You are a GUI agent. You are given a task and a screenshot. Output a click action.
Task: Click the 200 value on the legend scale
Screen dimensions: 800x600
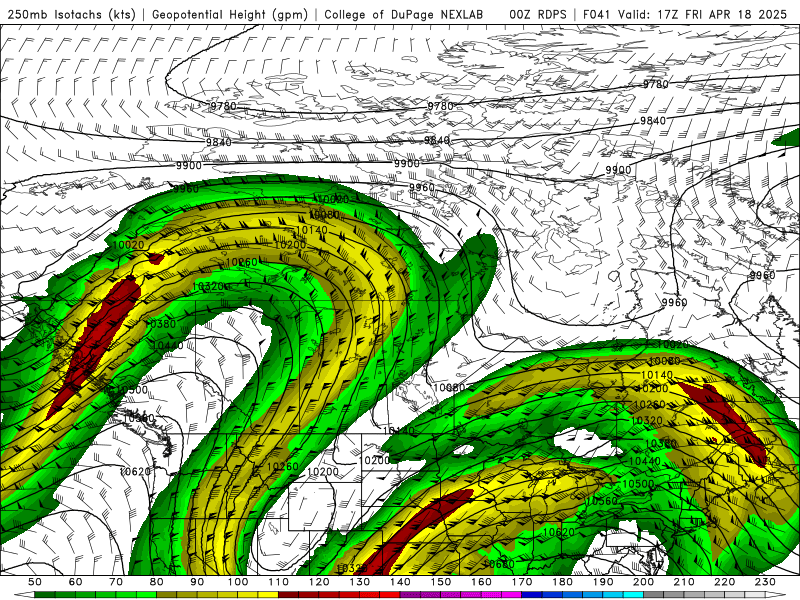click(x=643, y=582)
